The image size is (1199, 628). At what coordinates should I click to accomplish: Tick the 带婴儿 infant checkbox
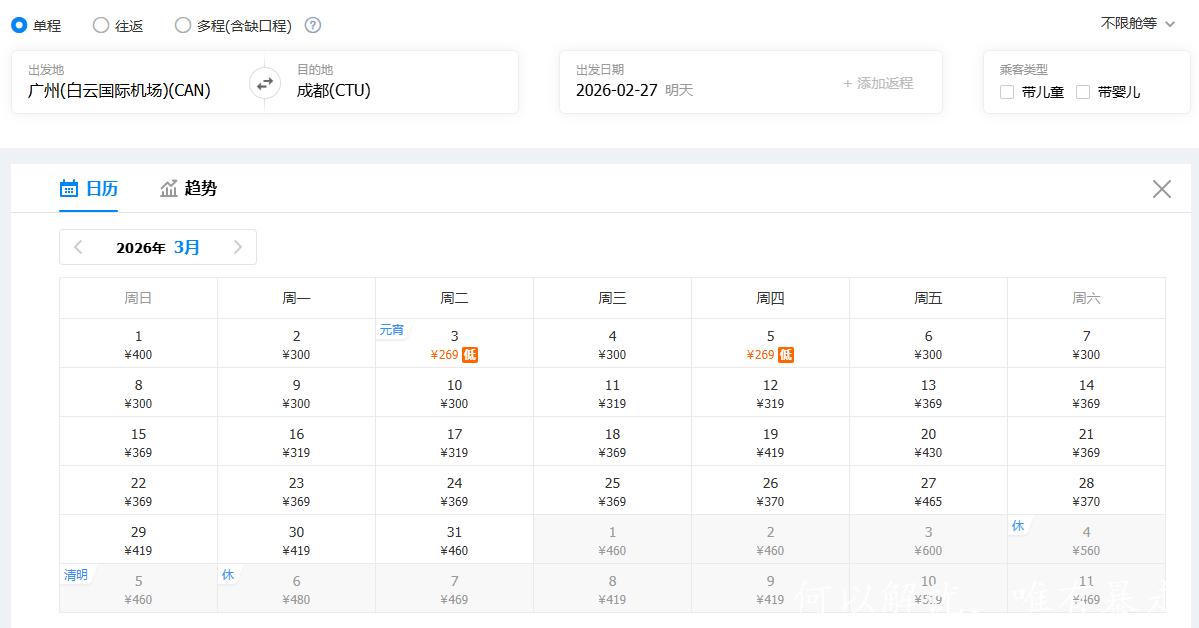[1083, 92]
